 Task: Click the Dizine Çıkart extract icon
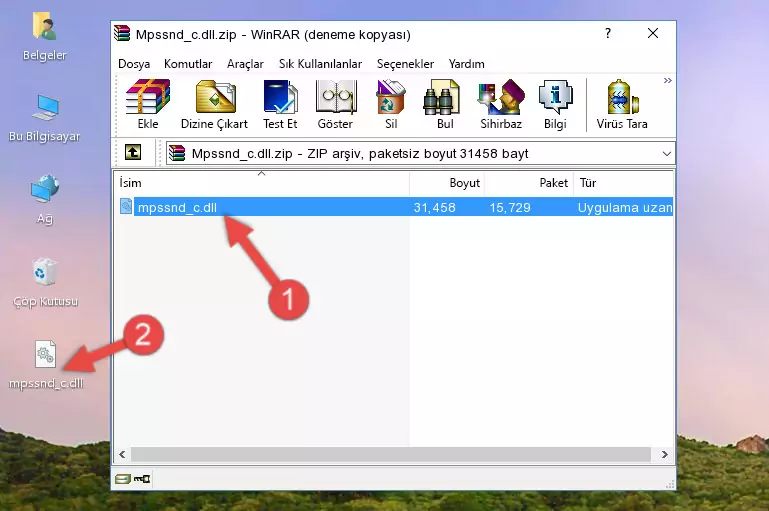pyautogui.click(x=214, y=104)
